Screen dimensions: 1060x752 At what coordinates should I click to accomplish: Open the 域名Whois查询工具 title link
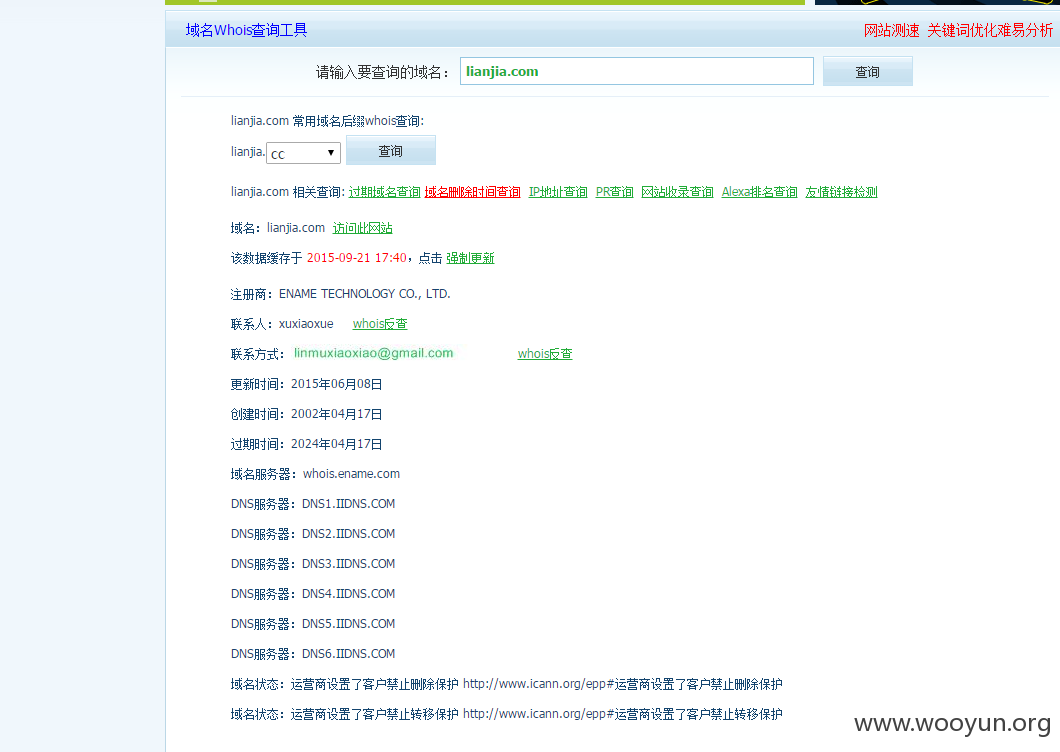(246, 30)
